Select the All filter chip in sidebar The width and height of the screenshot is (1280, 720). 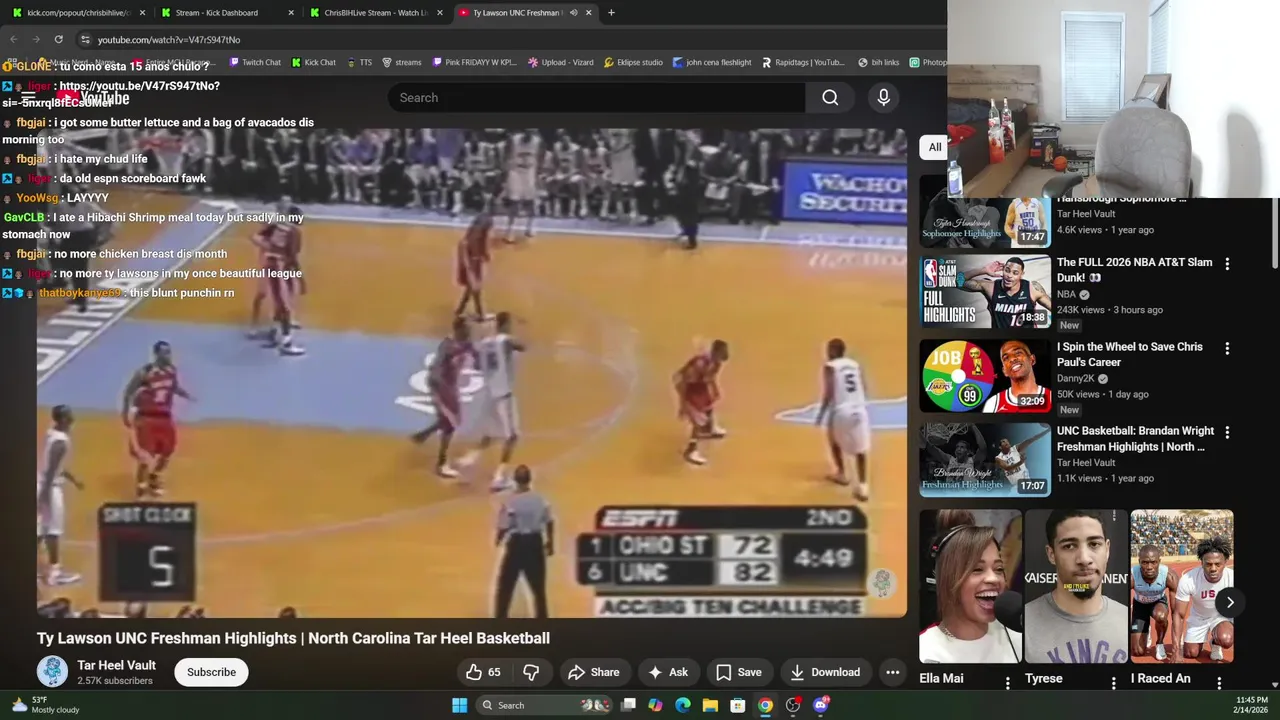(x=934, y=147)
